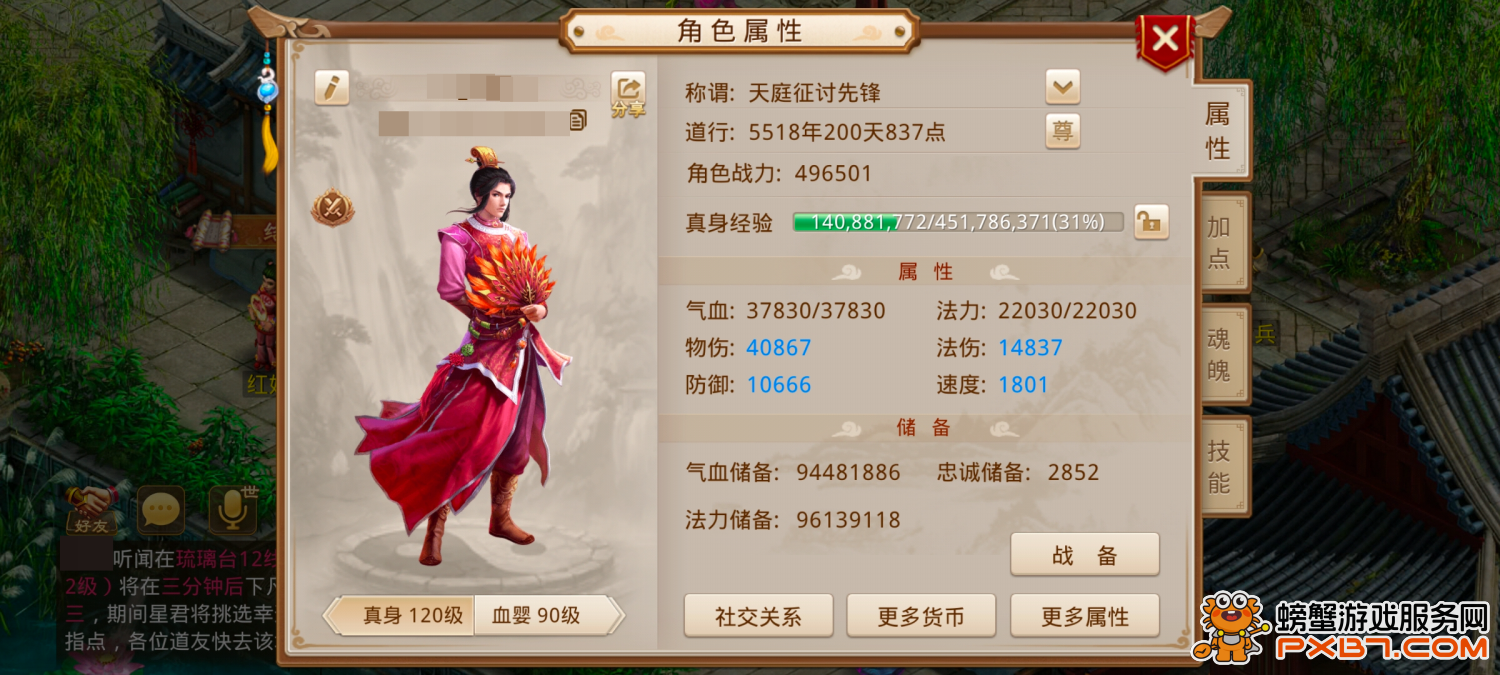The image size is (1500, 675).
Task: Click the 真身经验 progress bar
Action: coord(958,221)
